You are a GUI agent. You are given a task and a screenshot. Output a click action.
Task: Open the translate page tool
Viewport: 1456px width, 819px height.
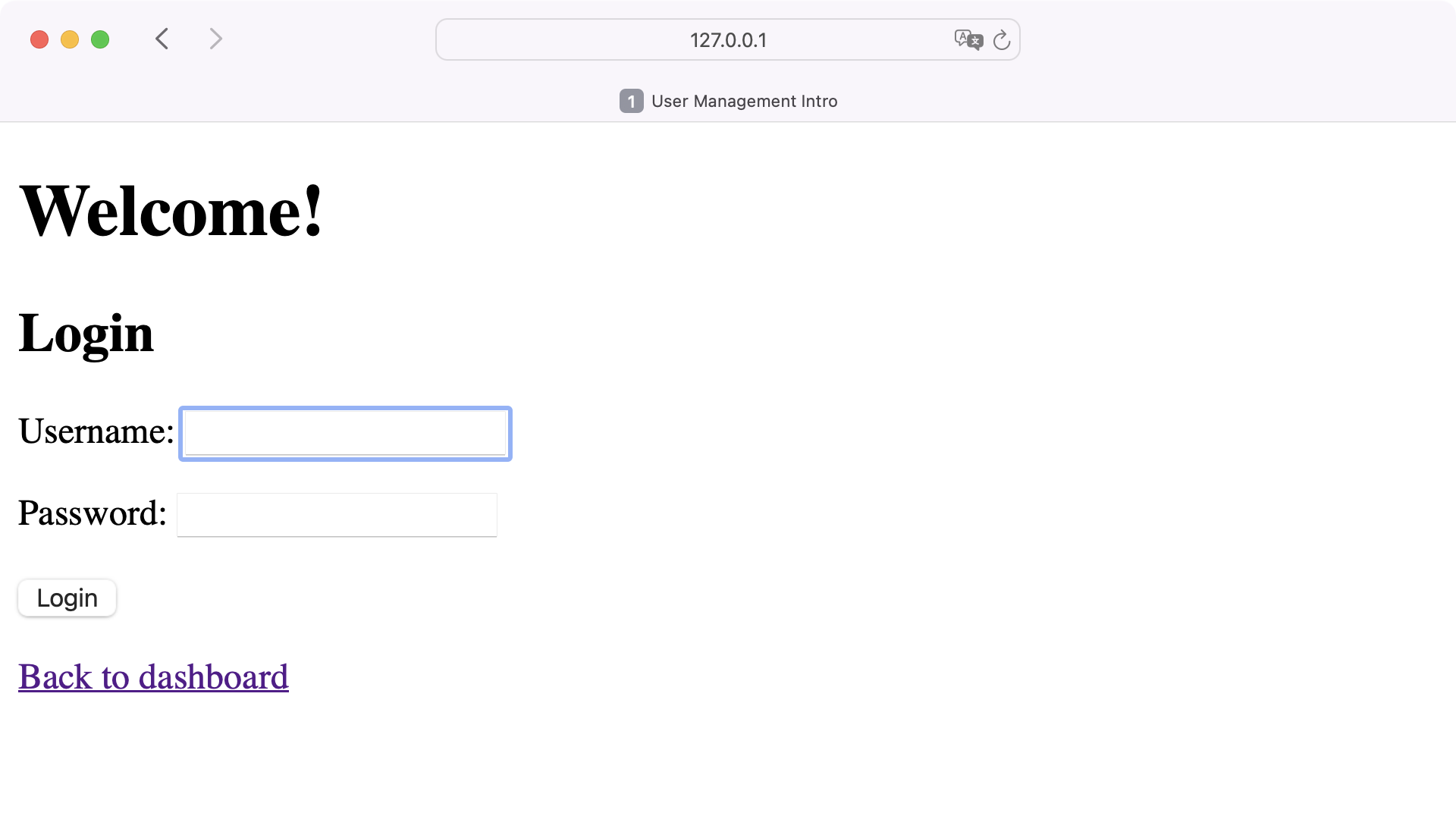(968, 40)
